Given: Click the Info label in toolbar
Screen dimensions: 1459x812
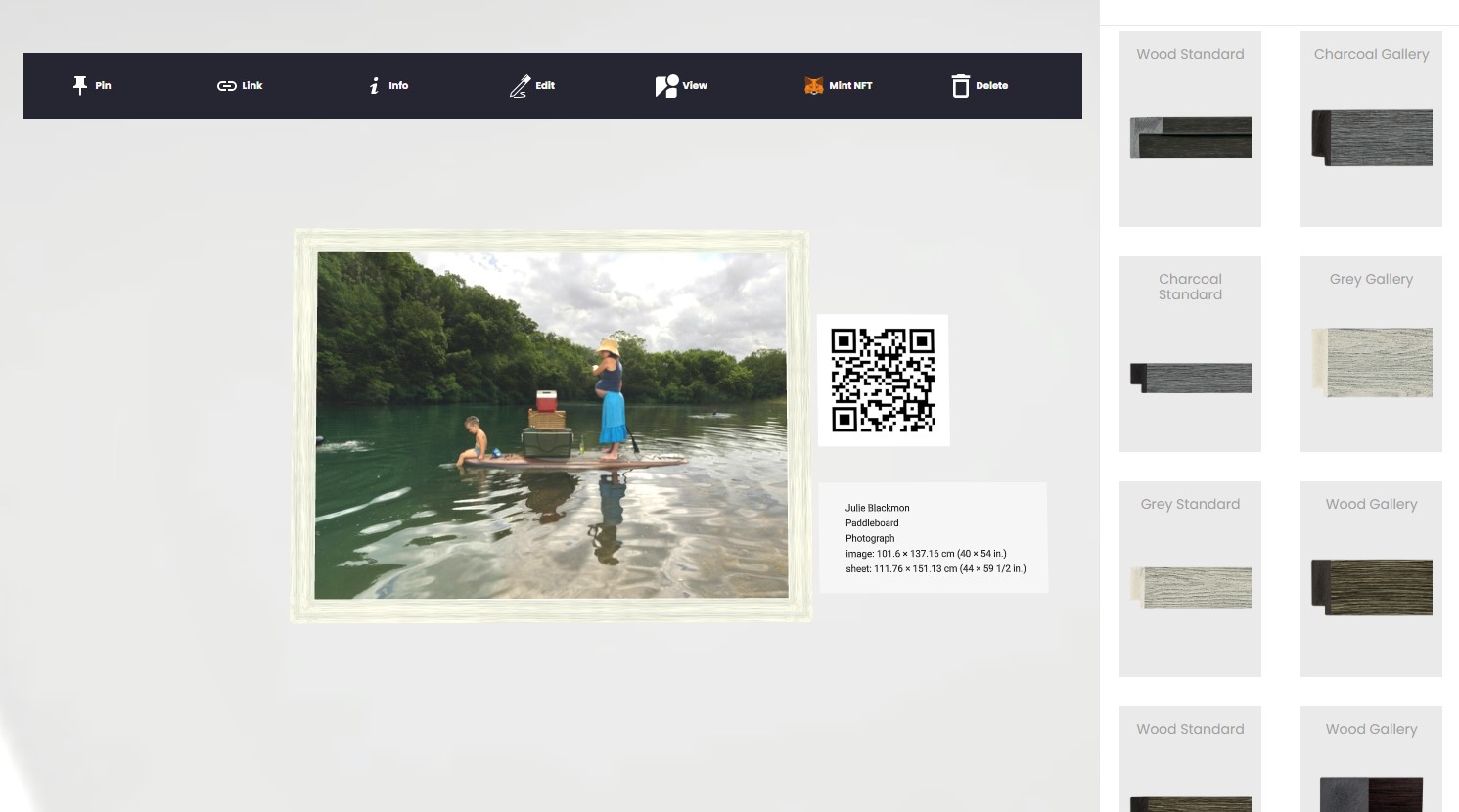Looking at the screenshot, I should pos(398,86).
